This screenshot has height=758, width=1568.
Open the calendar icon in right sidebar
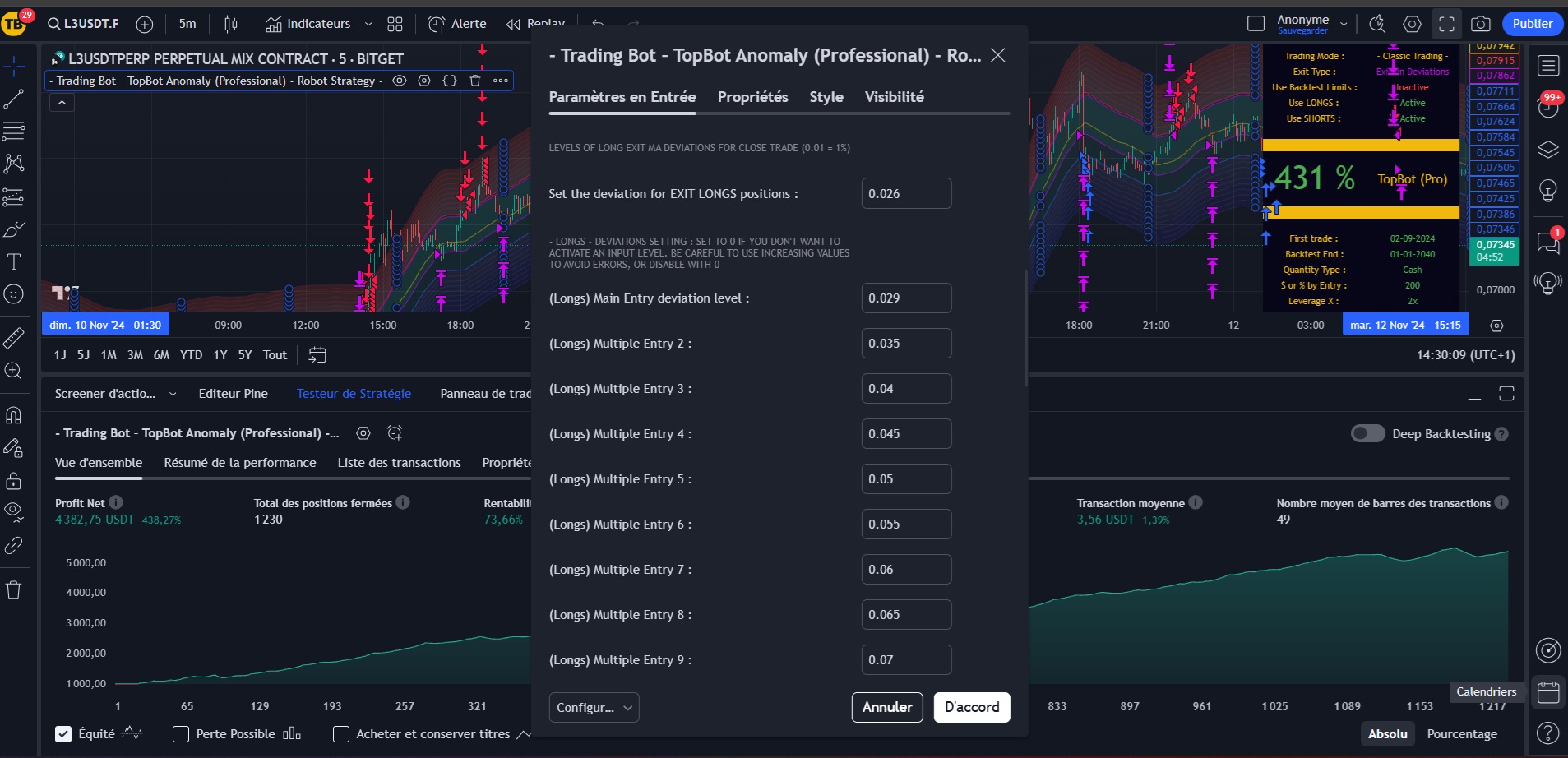[x=1548, y=692]
